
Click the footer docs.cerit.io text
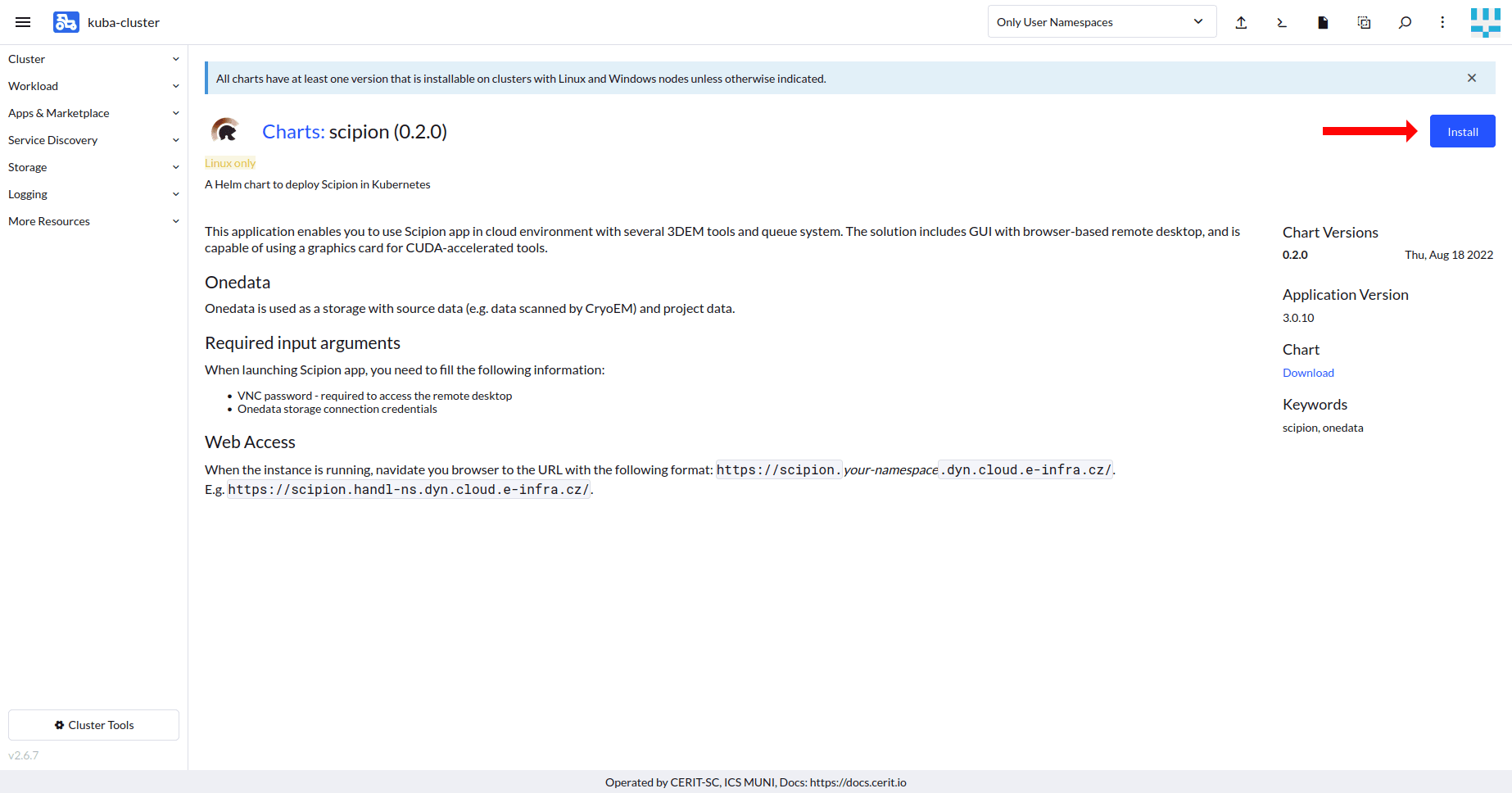click(858, 782)
